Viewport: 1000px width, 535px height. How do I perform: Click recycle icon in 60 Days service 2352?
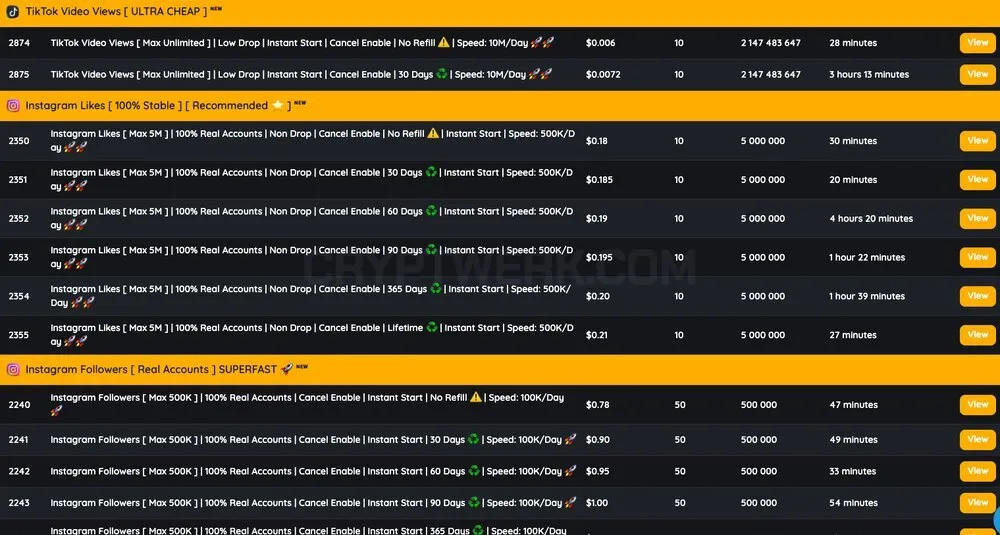click(x=431, y=211)
